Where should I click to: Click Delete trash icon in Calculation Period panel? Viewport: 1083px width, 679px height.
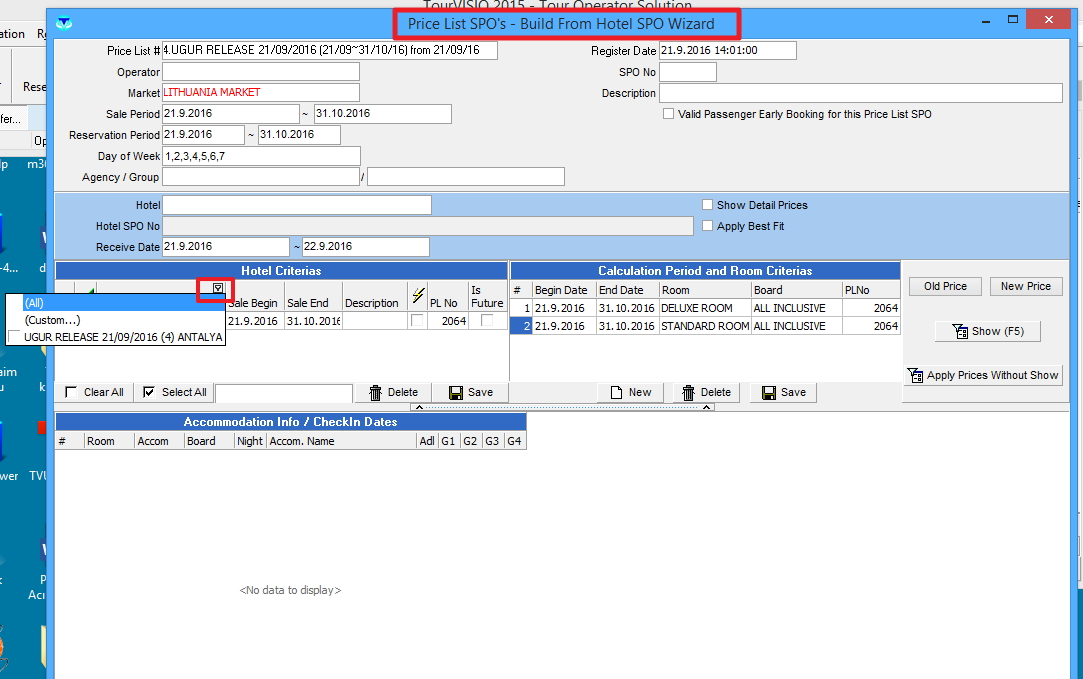689,393
